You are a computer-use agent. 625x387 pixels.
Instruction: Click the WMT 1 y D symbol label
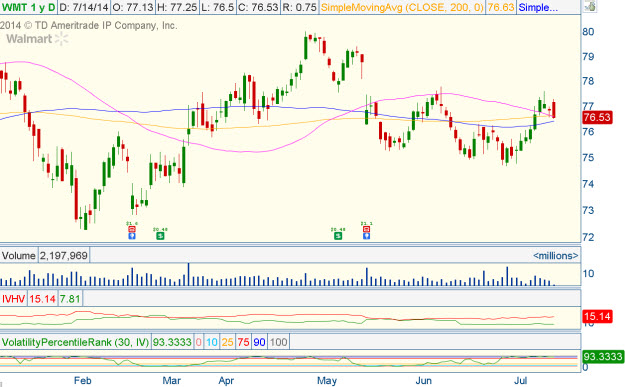[28, 7]
